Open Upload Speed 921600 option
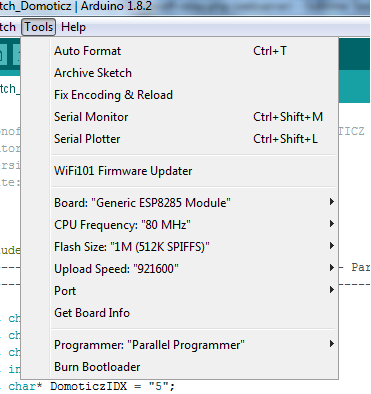This screenshot has height=394, width=371. click(195, 269)
